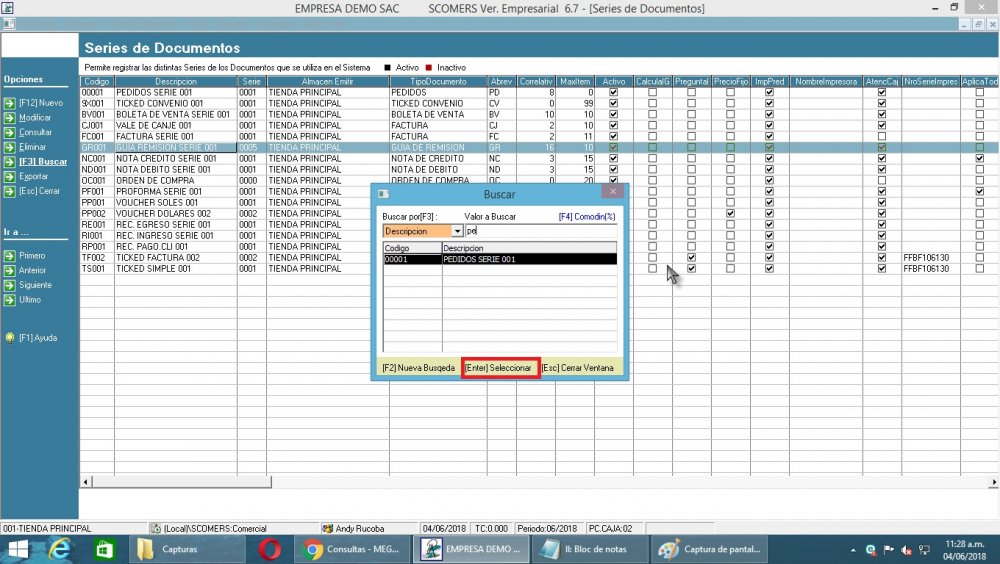The width and height of the screenshot is (1000, 564).
Task: Toggle AtencCaj checkbox for FACTURA SERIE 001
Action: click(x=882, y=137)
